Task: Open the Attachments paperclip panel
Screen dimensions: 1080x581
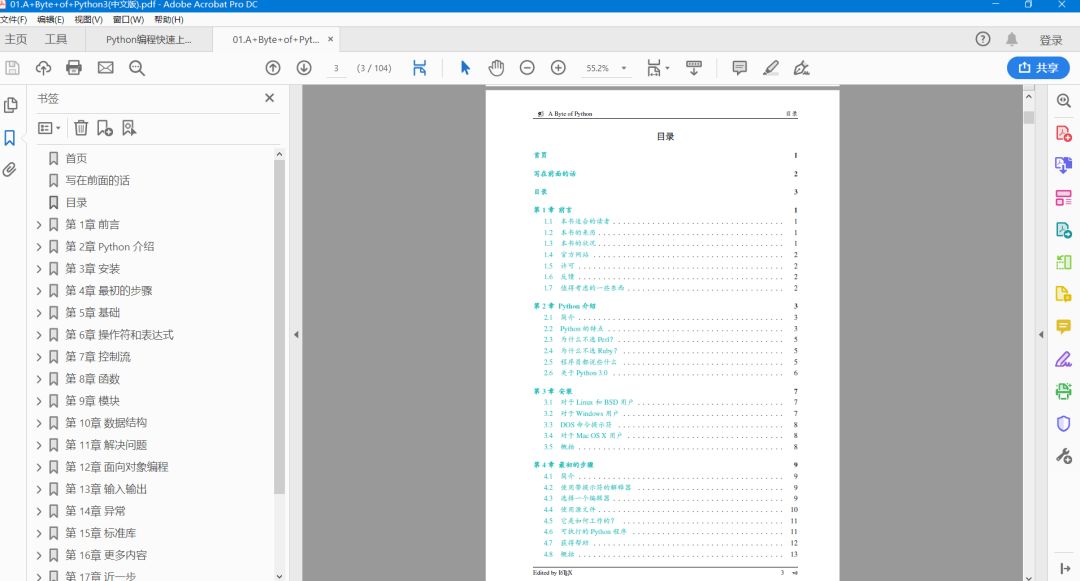Action: coord(10,169)
